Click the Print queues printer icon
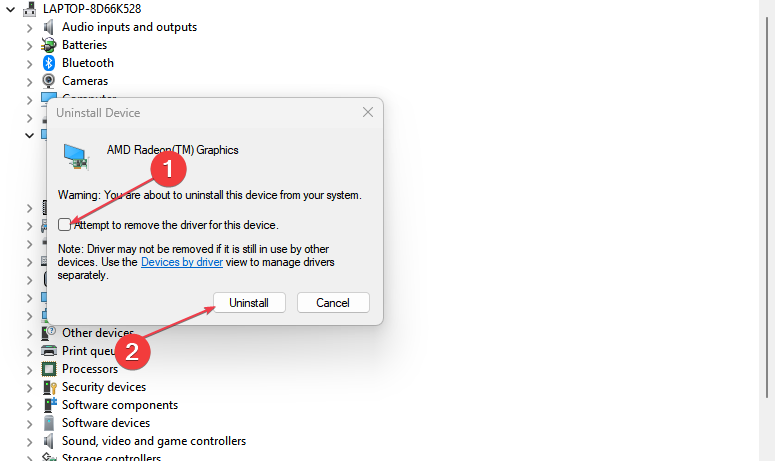The image size is (775, 461). click(x=48, y=351)
